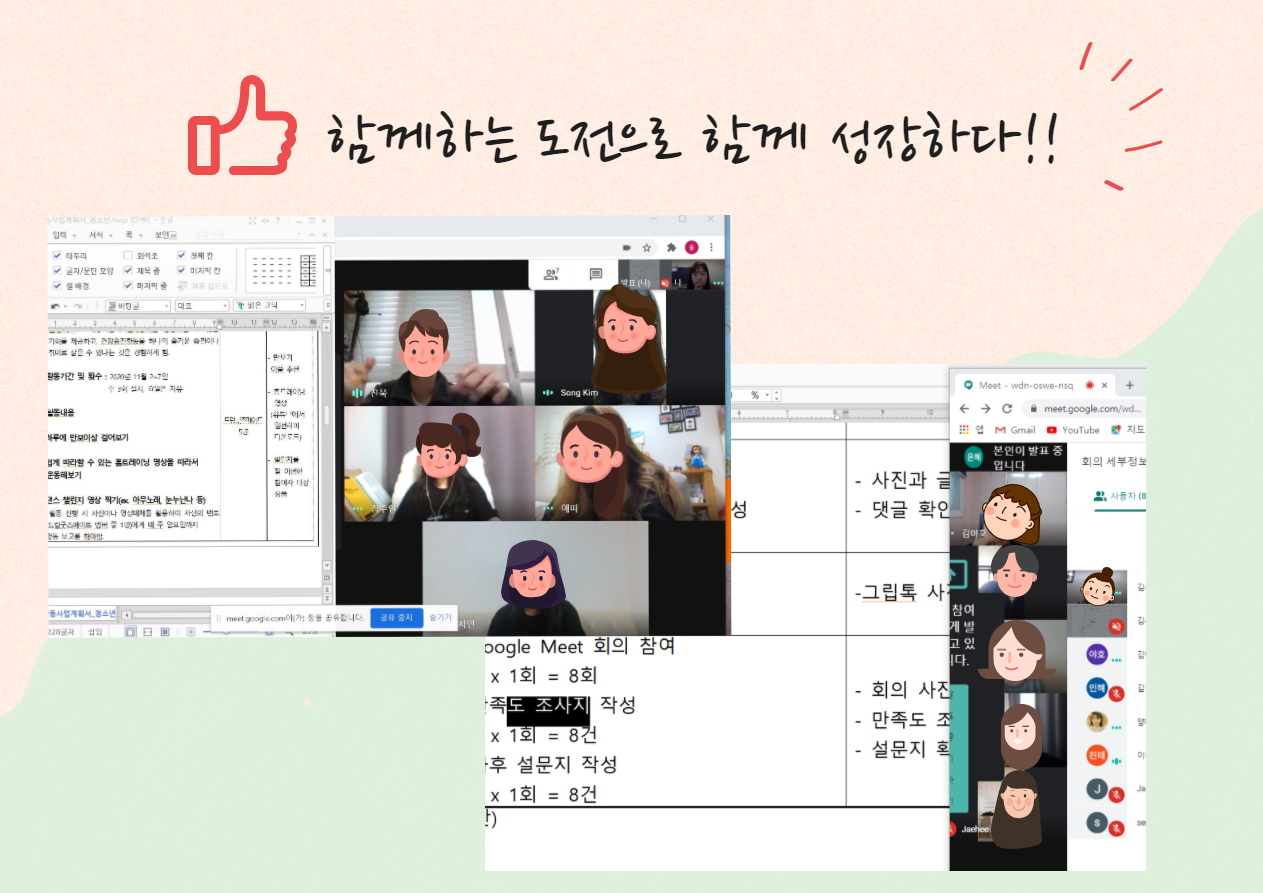Click the undo arrow in Hangul toolbar
The image size is (1263, 893).
(56, 306)
